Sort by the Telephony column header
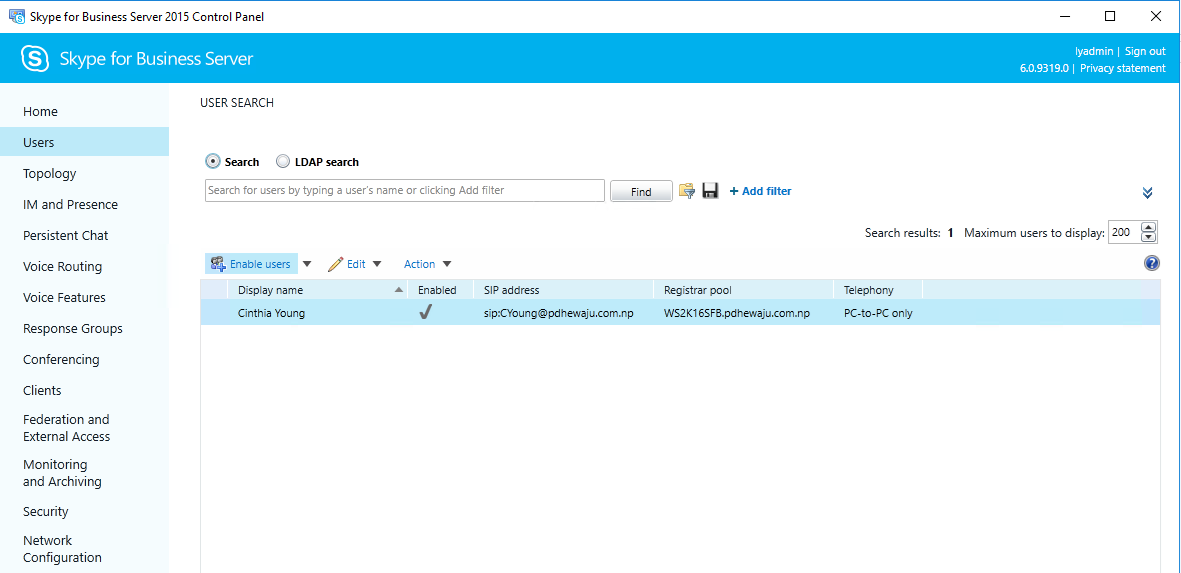This screenshot has height=573, width=1181. click(878, 290)
